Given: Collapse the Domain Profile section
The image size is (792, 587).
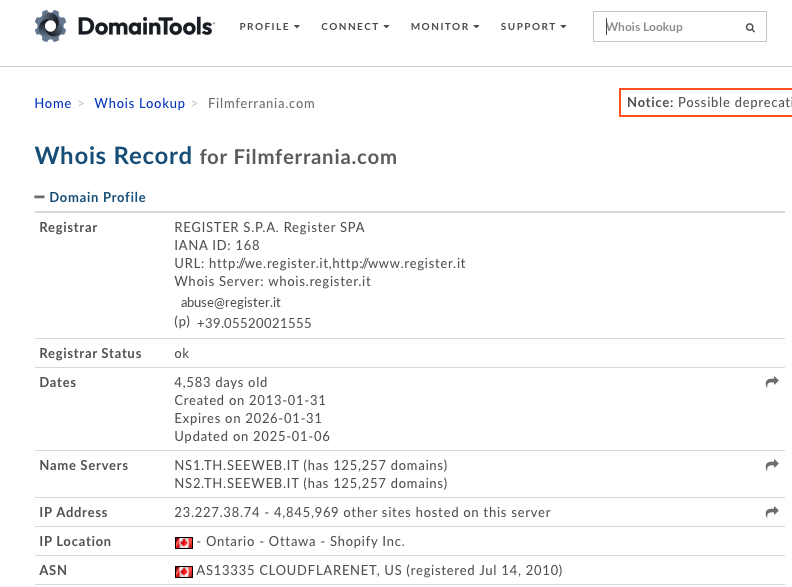Looking at the screenshot, I should click(90, 197).
